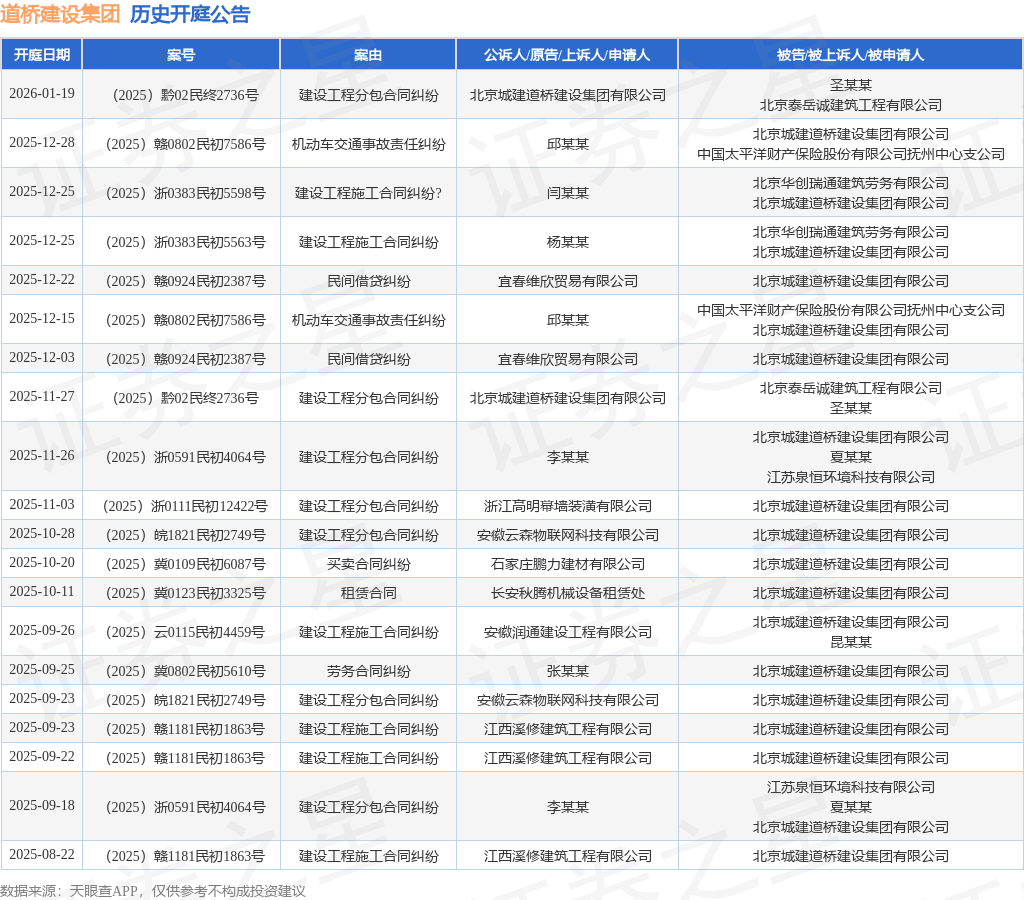
Task: Click the 道桥建设集团 title text
Action: pos(60,14)
